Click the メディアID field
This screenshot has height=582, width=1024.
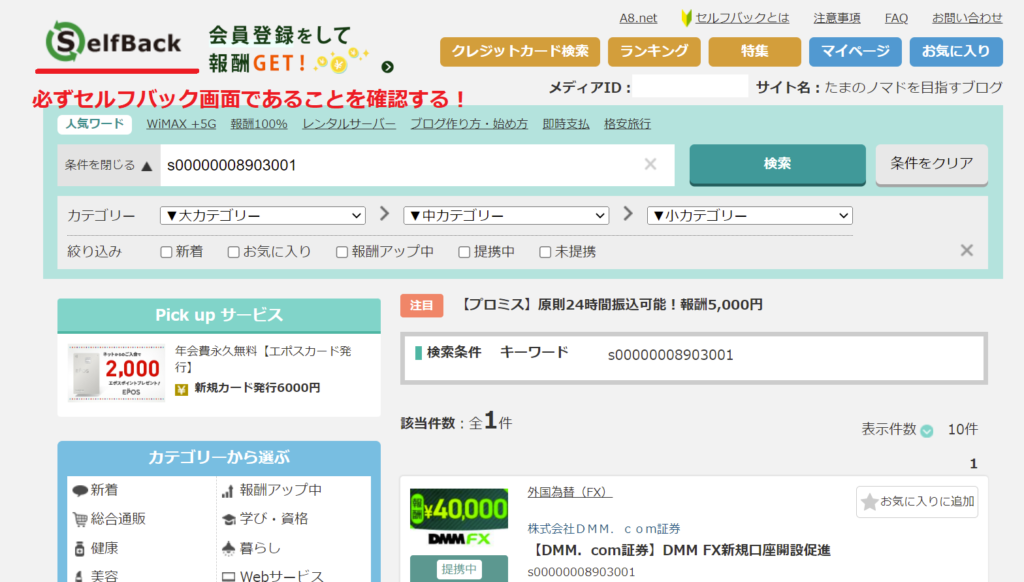690,87
